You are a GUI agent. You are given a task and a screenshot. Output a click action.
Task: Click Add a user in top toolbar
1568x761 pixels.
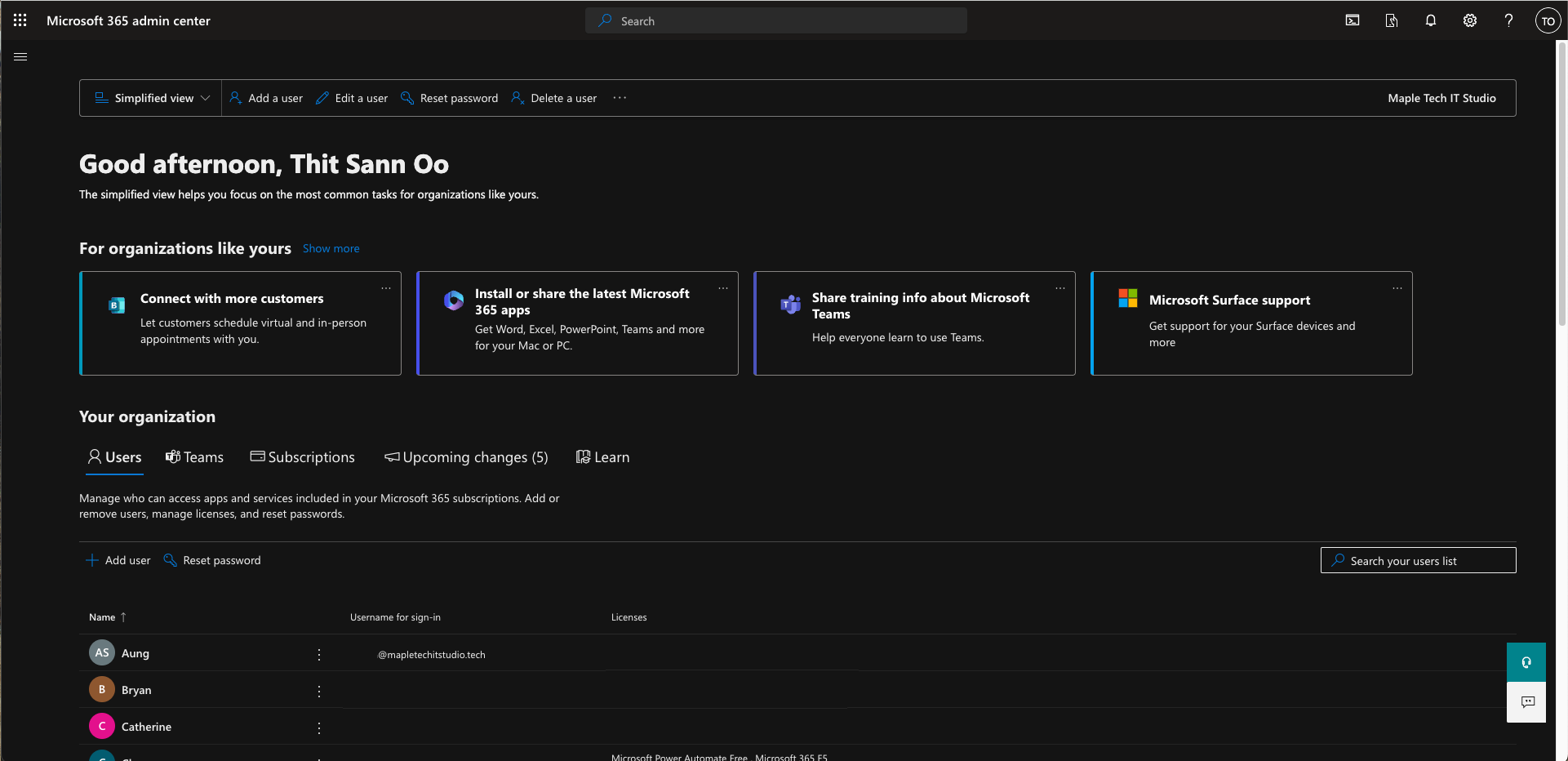point(266,98)
